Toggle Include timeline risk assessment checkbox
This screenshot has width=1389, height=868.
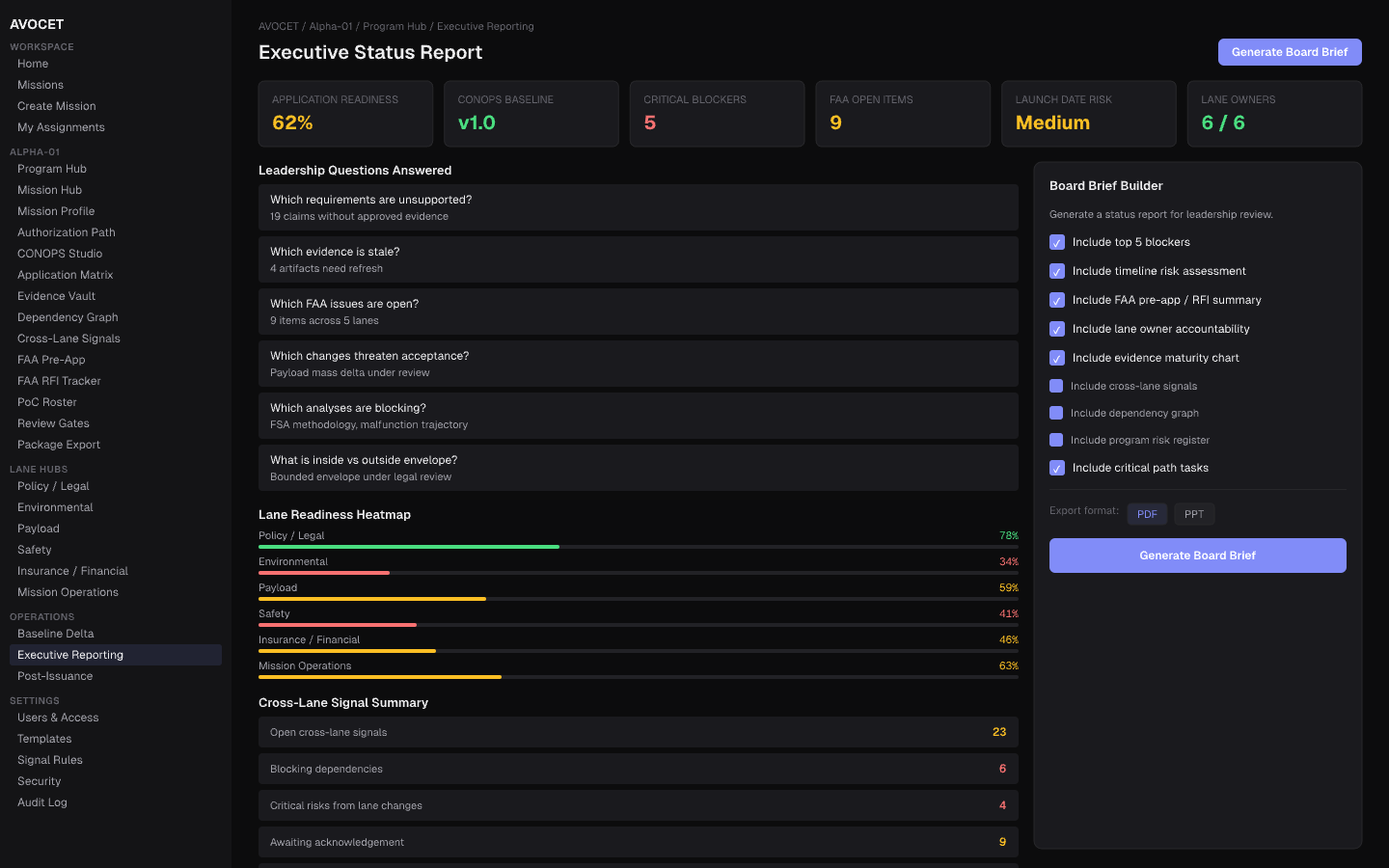coord(1057,271)
